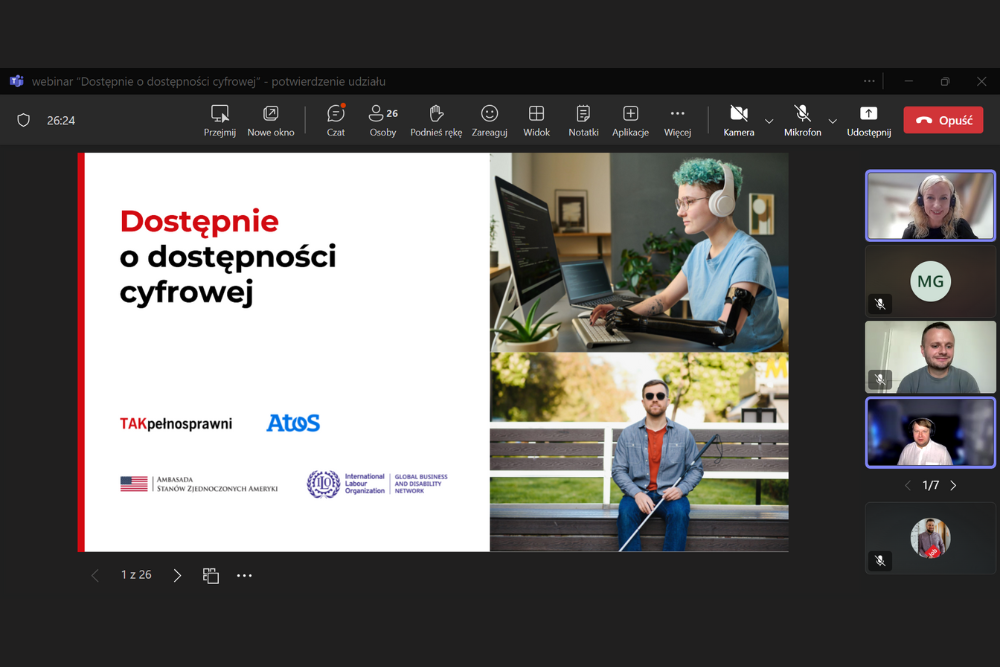This screenshot has height=667, width=1000.
Task: Show previous page of participants
Action: [908, 485]
